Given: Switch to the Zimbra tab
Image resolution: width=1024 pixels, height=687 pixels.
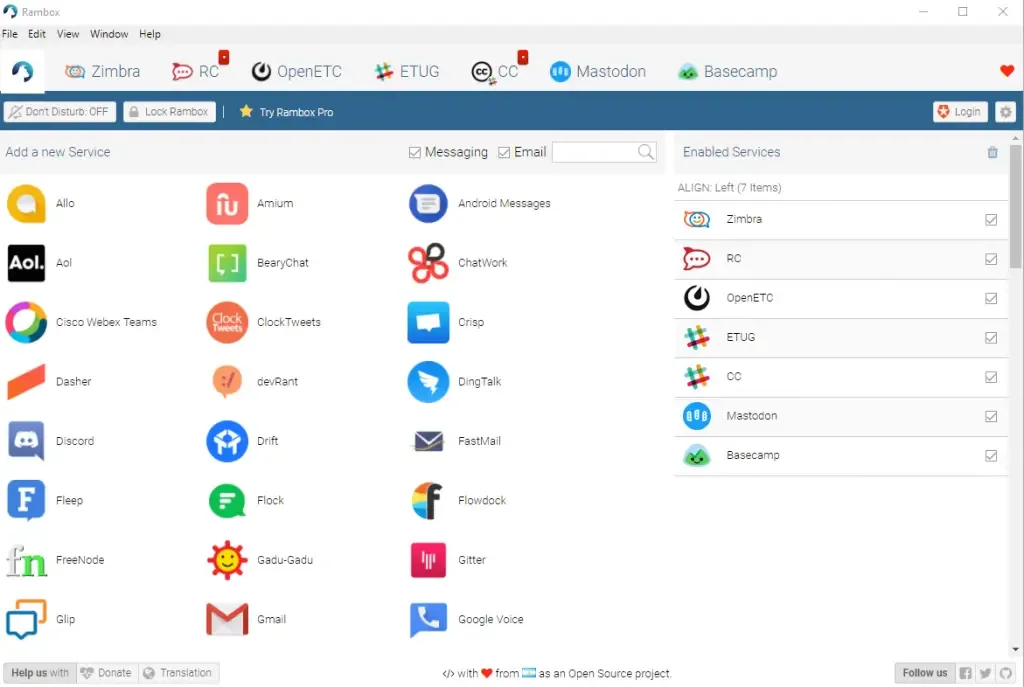Looking at the screenshot, I should [103, 71].
